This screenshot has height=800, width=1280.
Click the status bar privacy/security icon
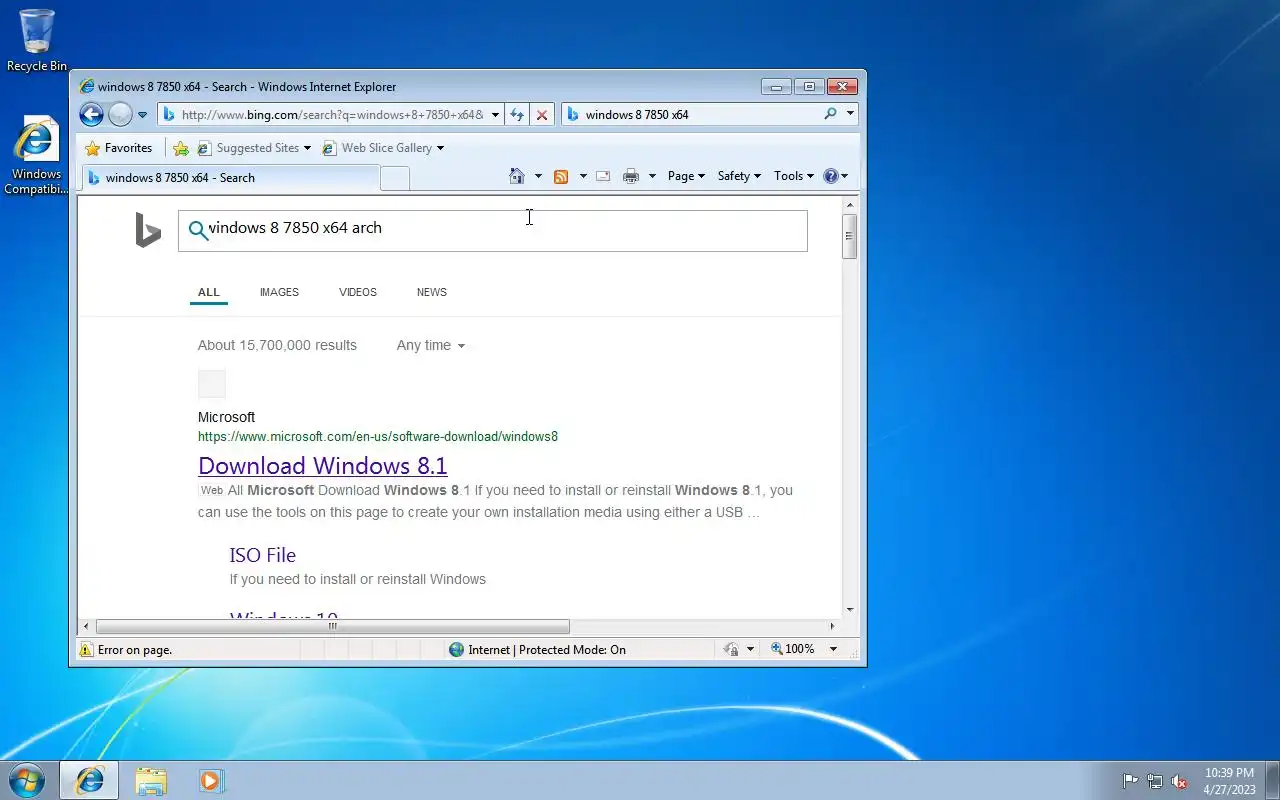click(731, 650)
